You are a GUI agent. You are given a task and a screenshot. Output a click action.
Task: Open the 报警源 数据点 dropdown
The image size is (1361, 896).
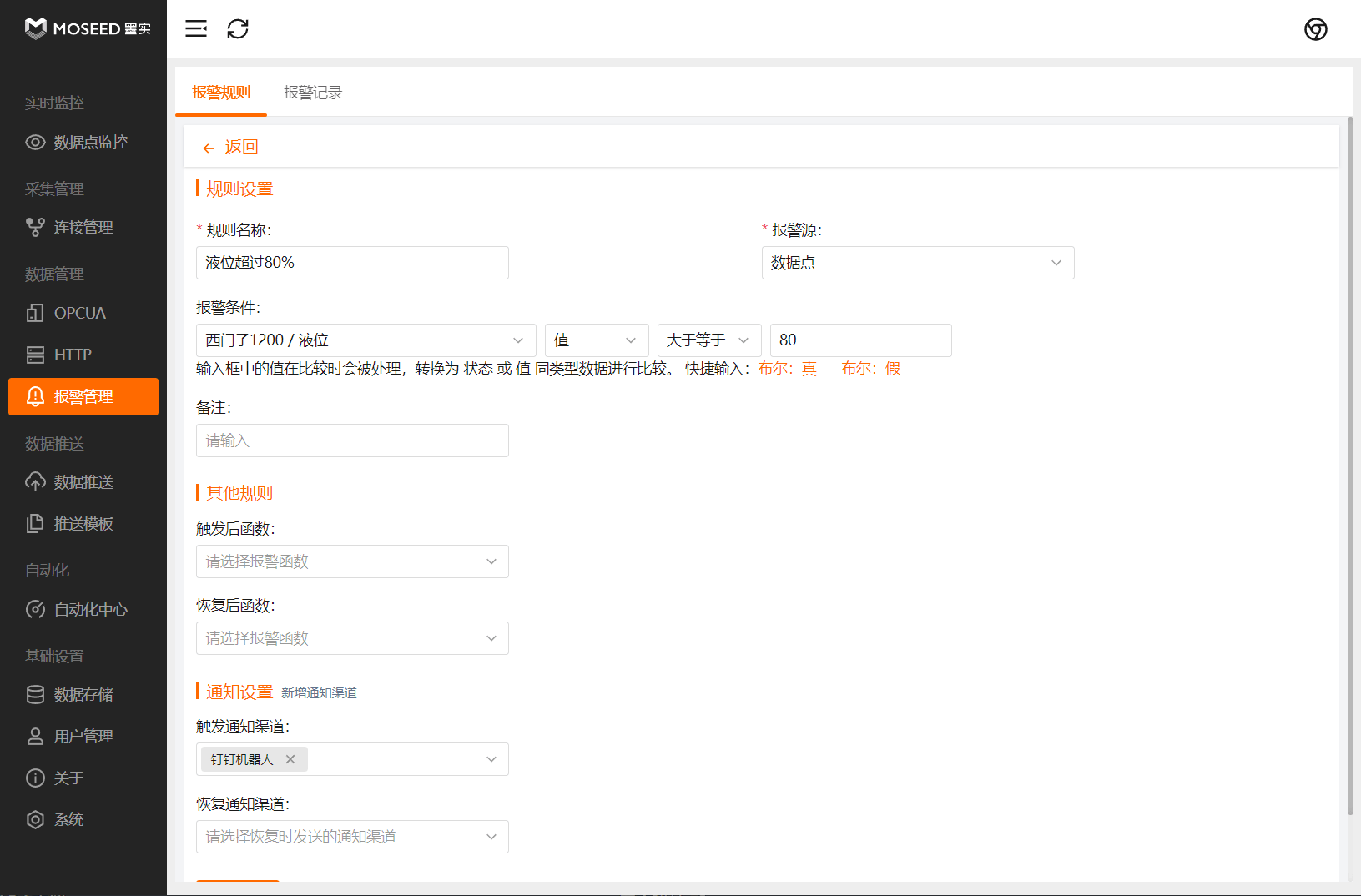[x=918, y=263]
